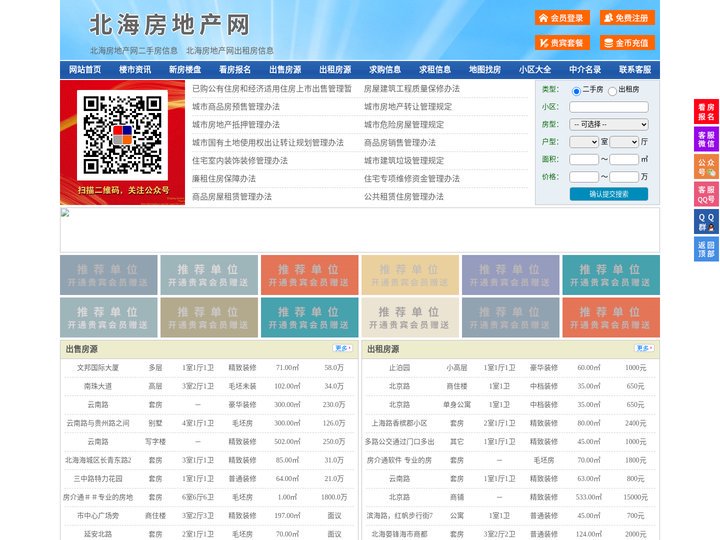Open the 上海路香槟郡小区 rental listing
The height and width of the screenshot is (540, 720).
pyautogui.click(x=399, y=423)
